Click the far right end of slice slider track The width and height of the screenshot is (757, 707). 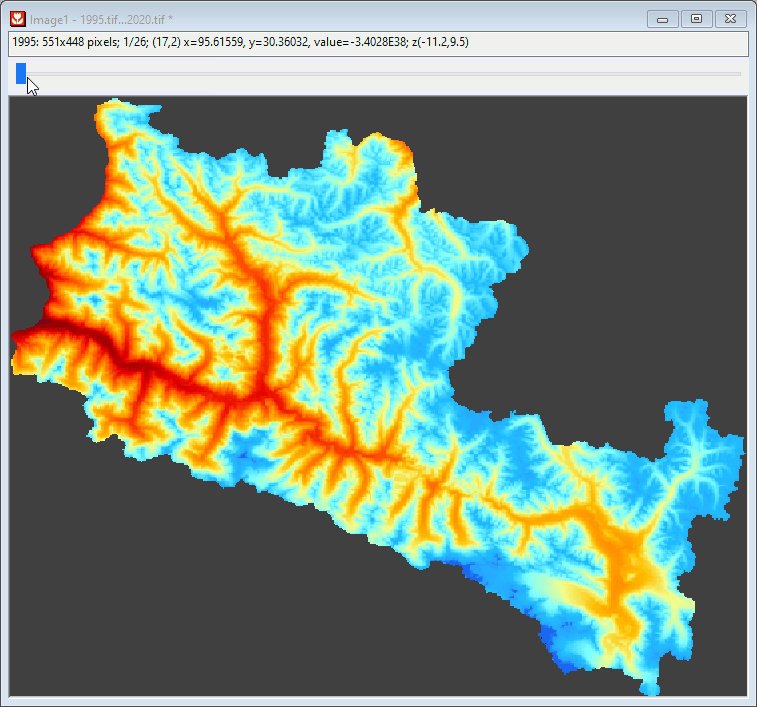738,73
